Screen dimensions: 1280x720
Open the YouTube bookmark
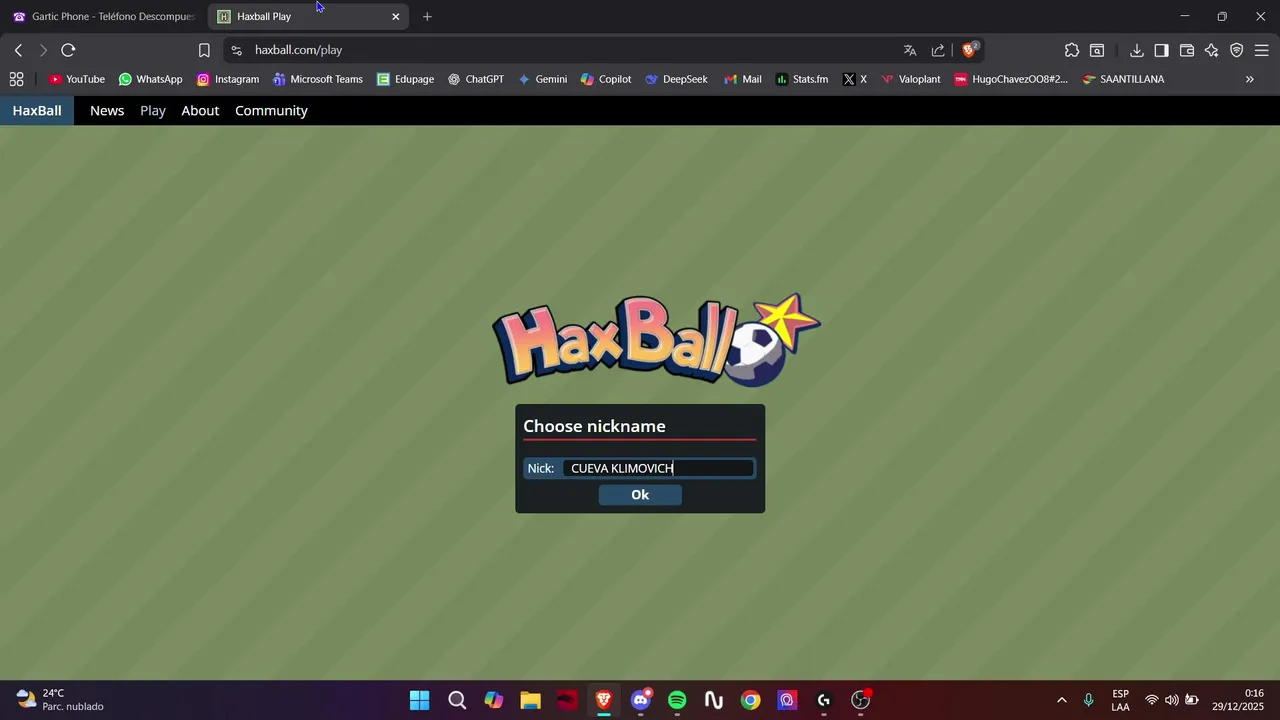(77, 79)
